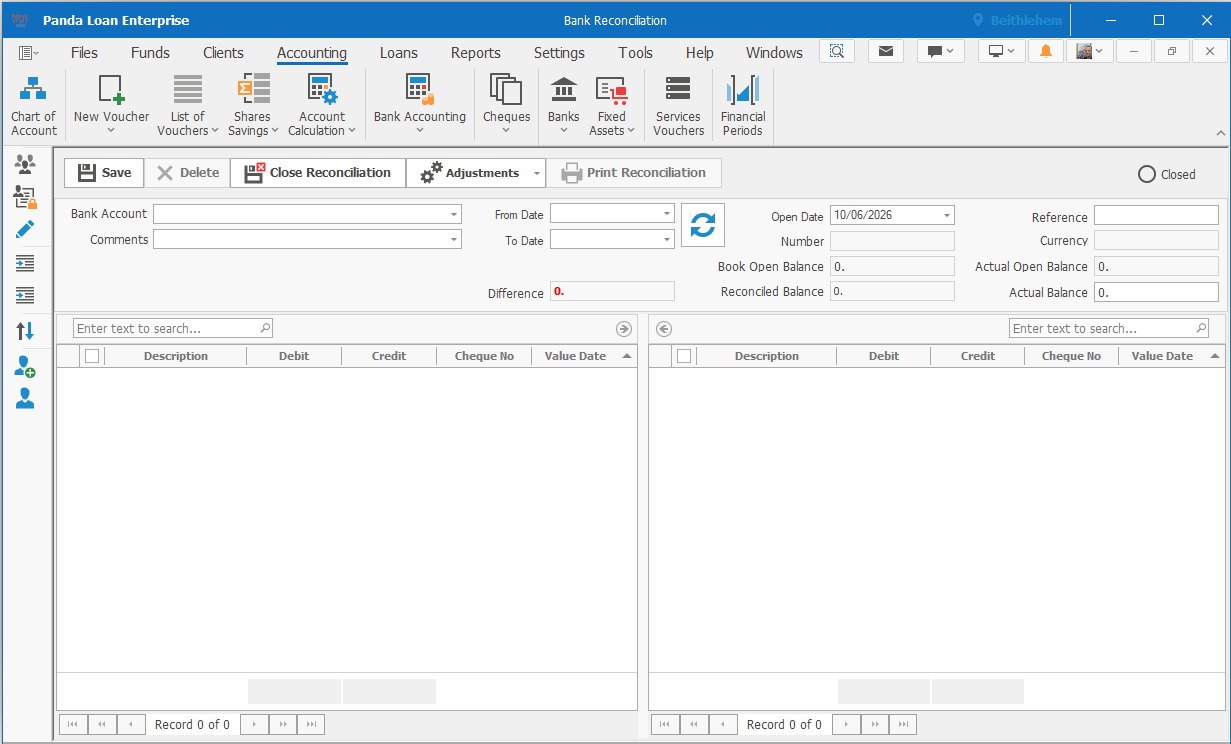Collapse the ribbon with the chevron

(x=1220, y=133)
